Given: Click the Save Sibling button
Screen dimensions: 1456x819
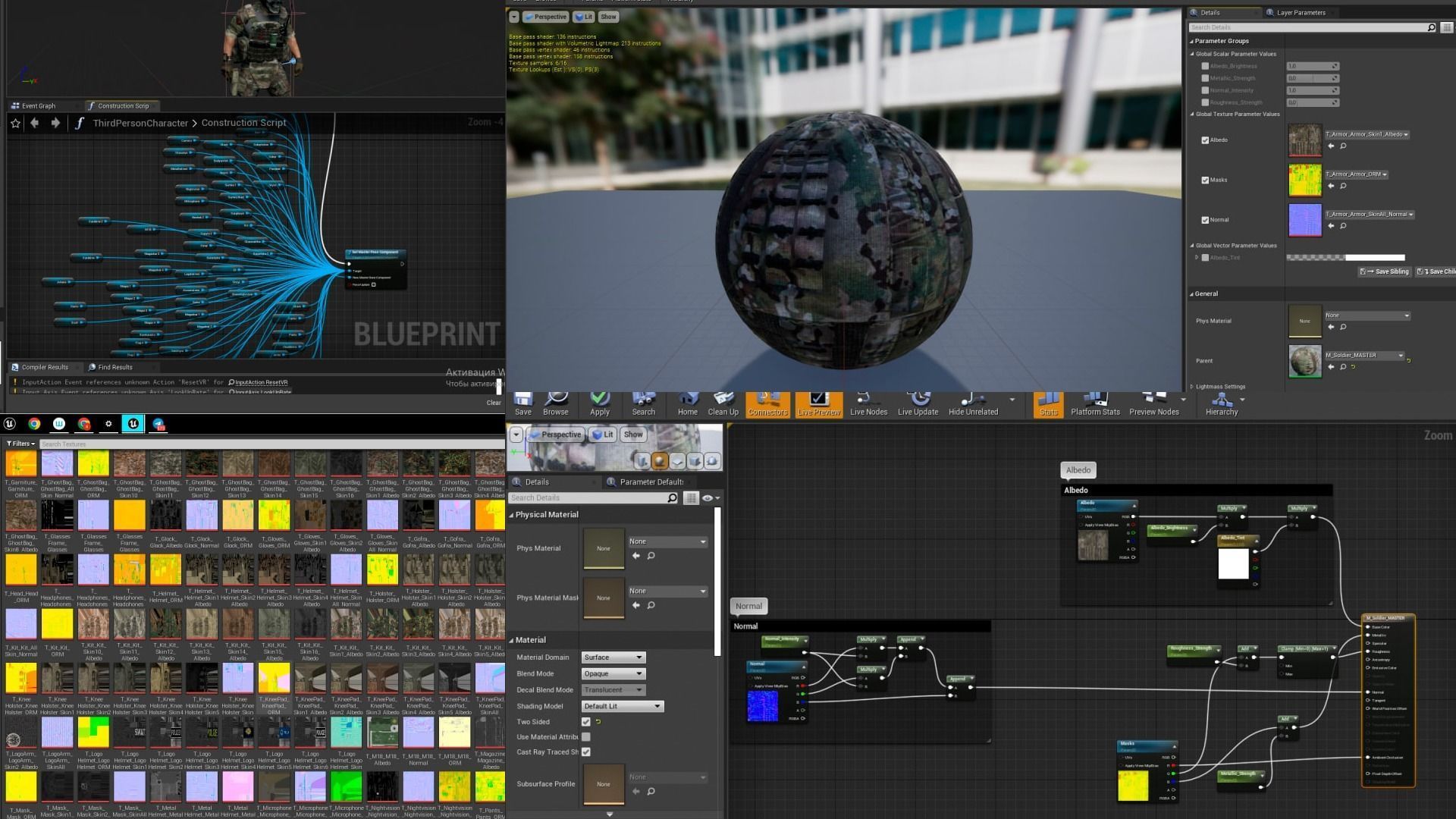Looking at the screenshot, I should [x=1385, y=271].
